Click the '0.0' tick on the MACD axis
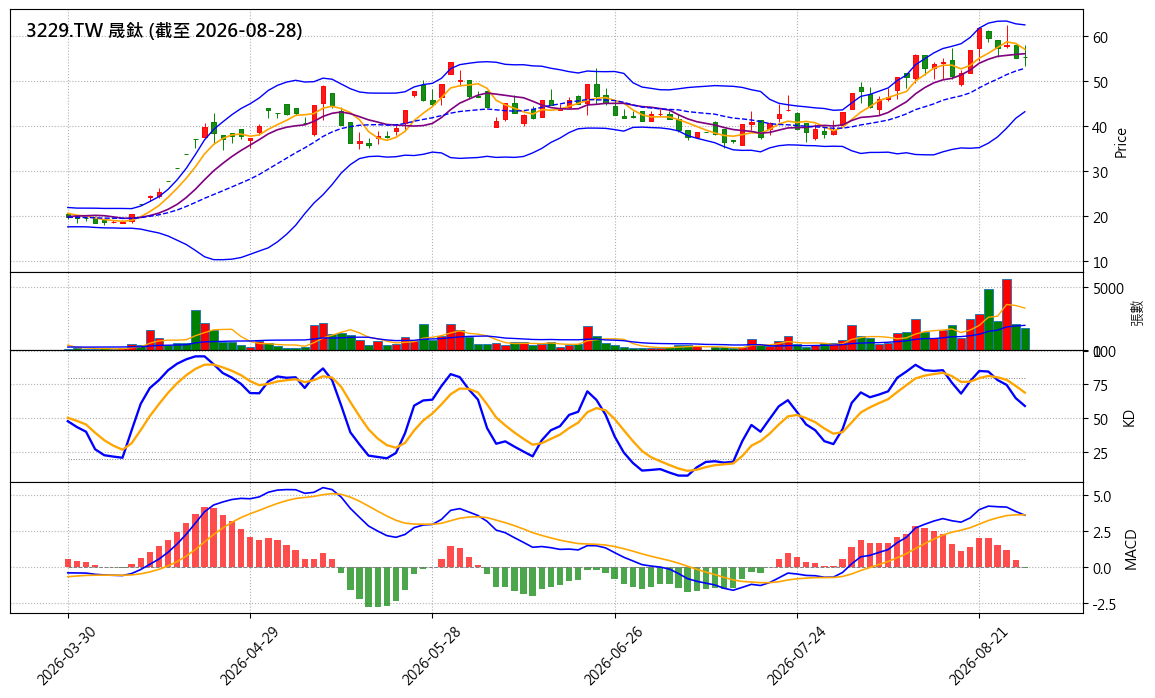 point(1102,568)
